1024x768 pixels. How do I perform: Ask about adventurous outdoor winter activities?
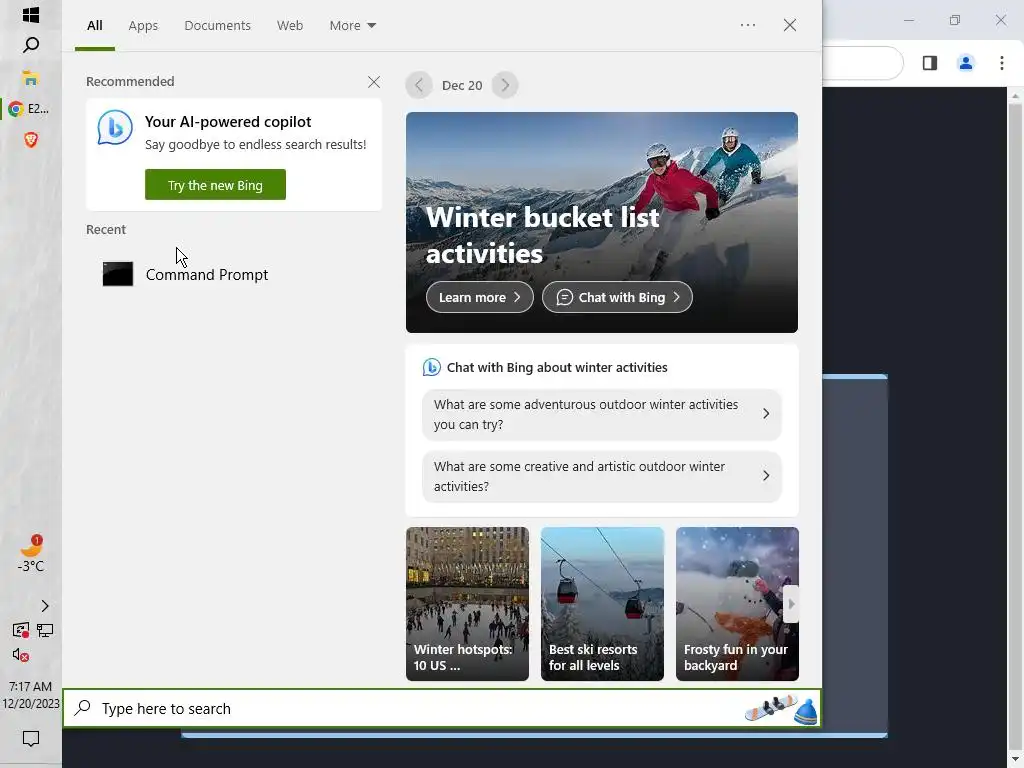coord(602,414)
